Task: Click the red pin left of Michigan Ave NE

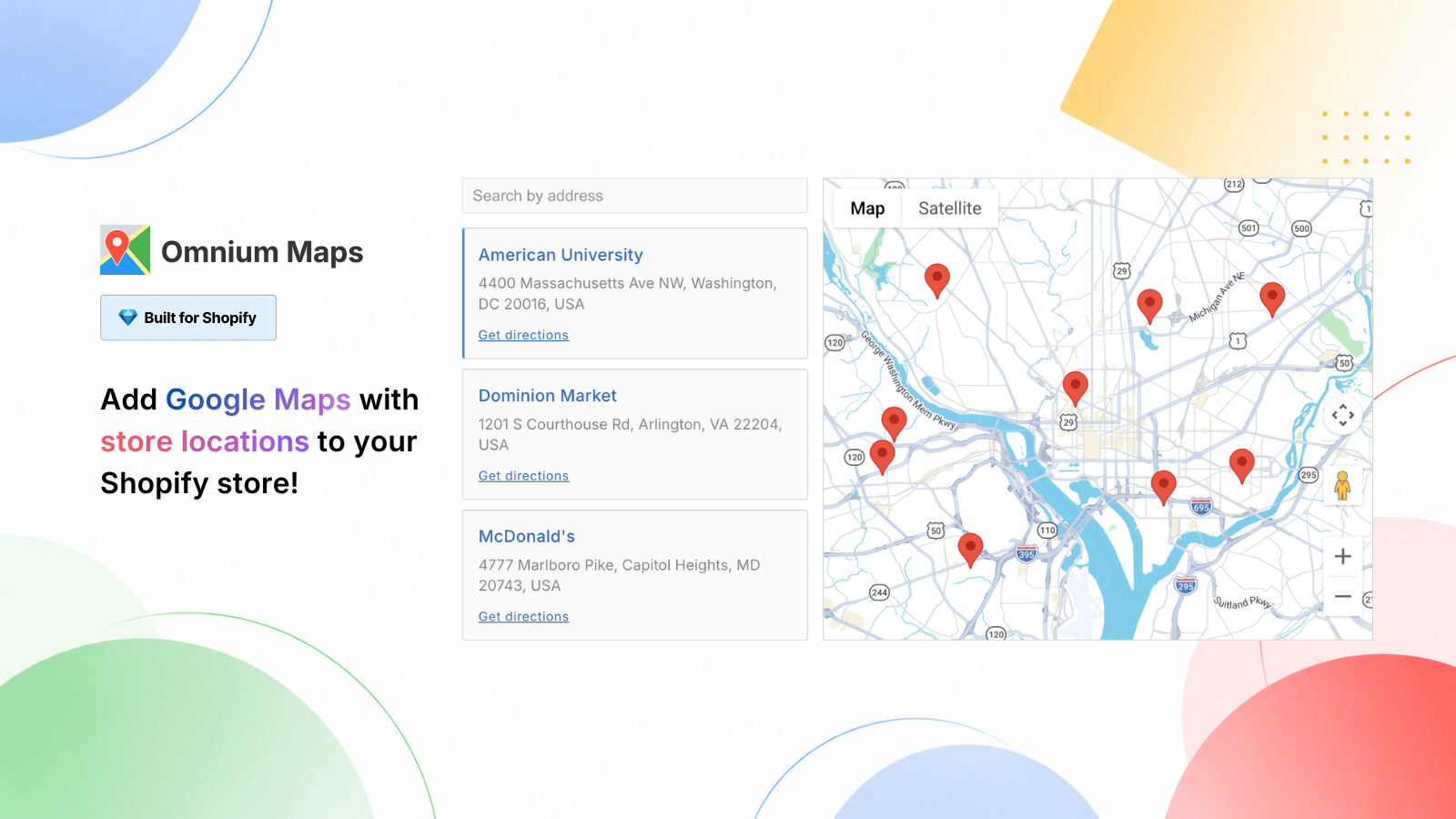Action: [1150, 306]
